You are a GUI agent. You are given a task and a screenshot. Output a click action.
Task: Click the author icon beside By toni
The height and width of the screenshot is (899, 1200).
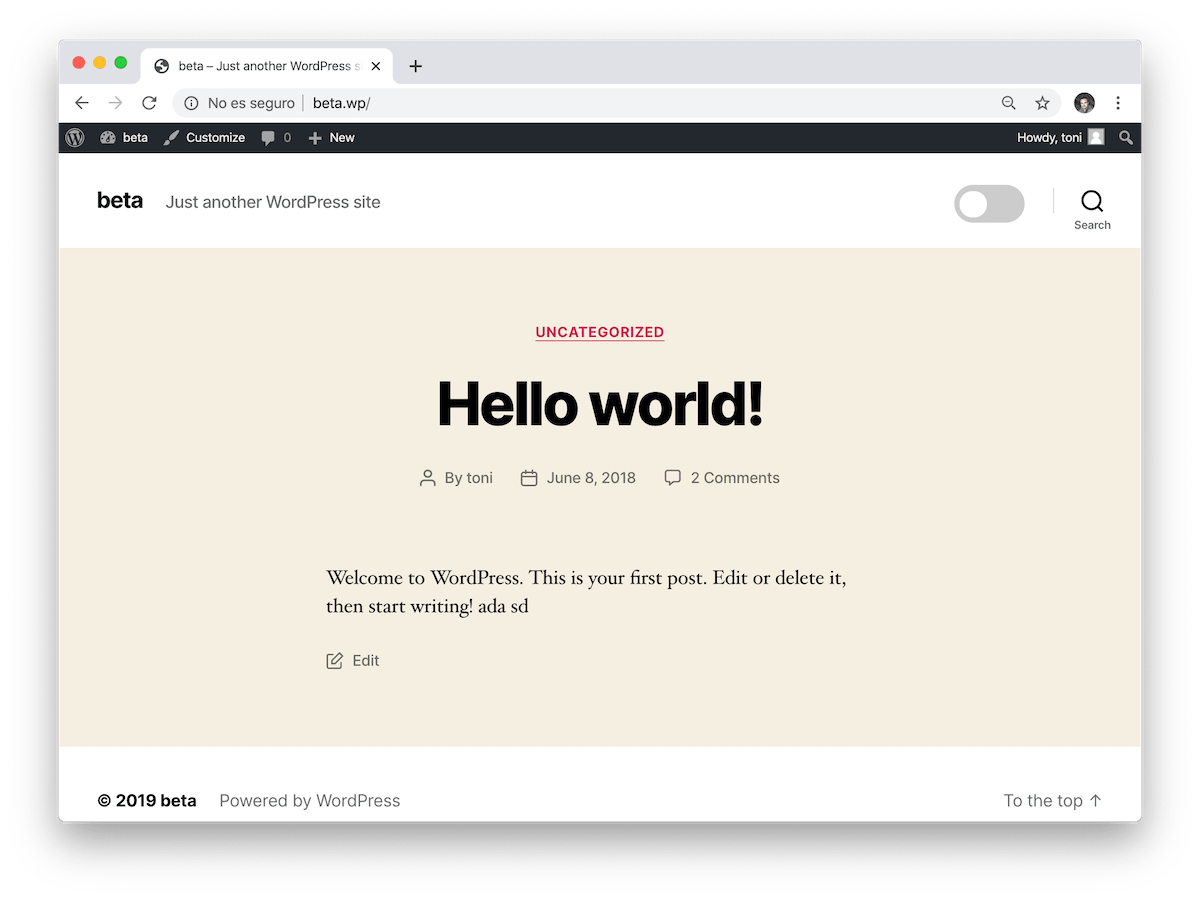(428, 478)
